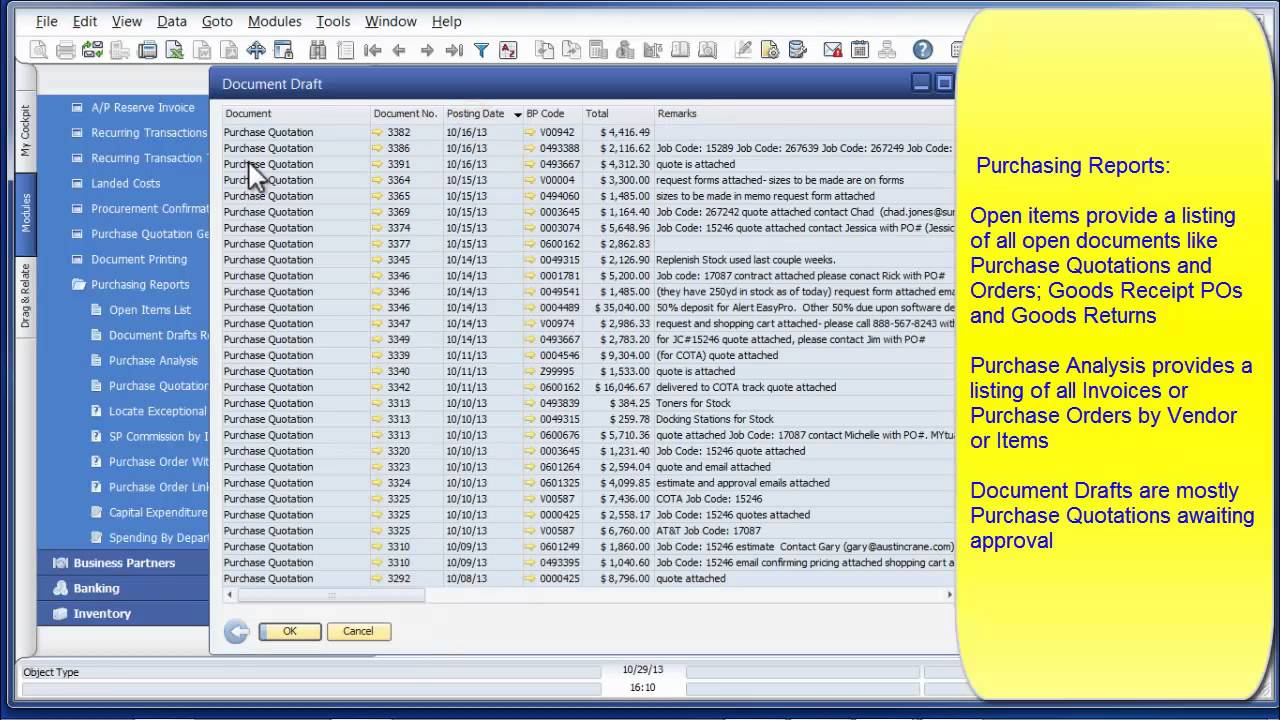
Task: Open the Purchase Analysis report
Action: pyautogui.click(x=153, y=361)
